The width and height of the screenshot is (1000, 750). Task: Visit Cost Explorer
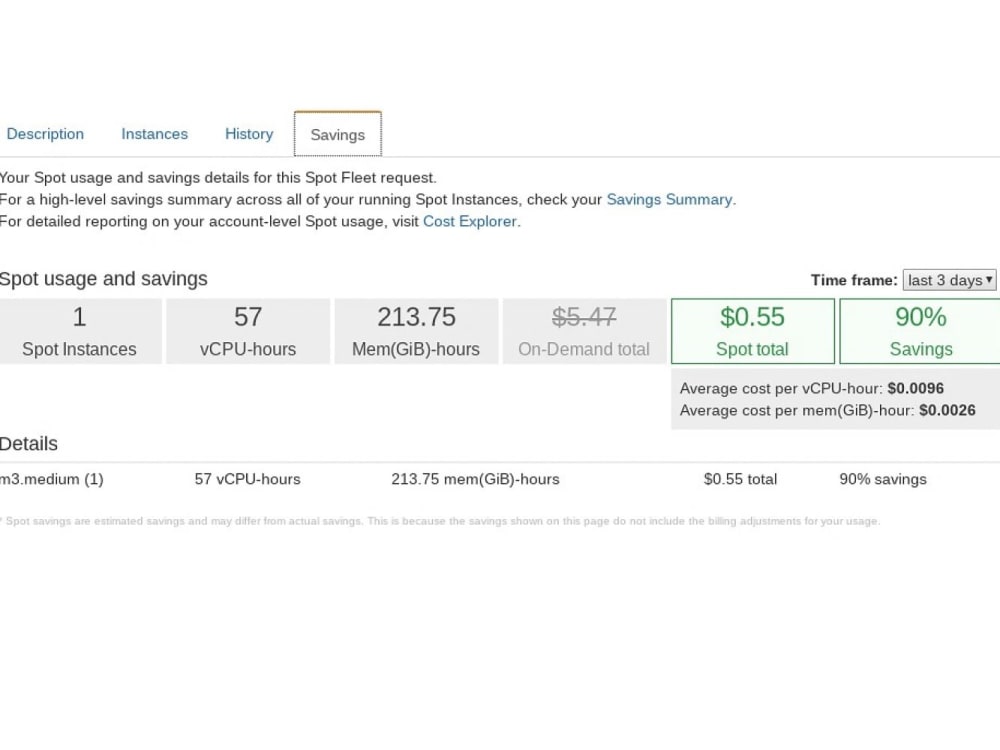pyautogui.click(x=470, y=221)
